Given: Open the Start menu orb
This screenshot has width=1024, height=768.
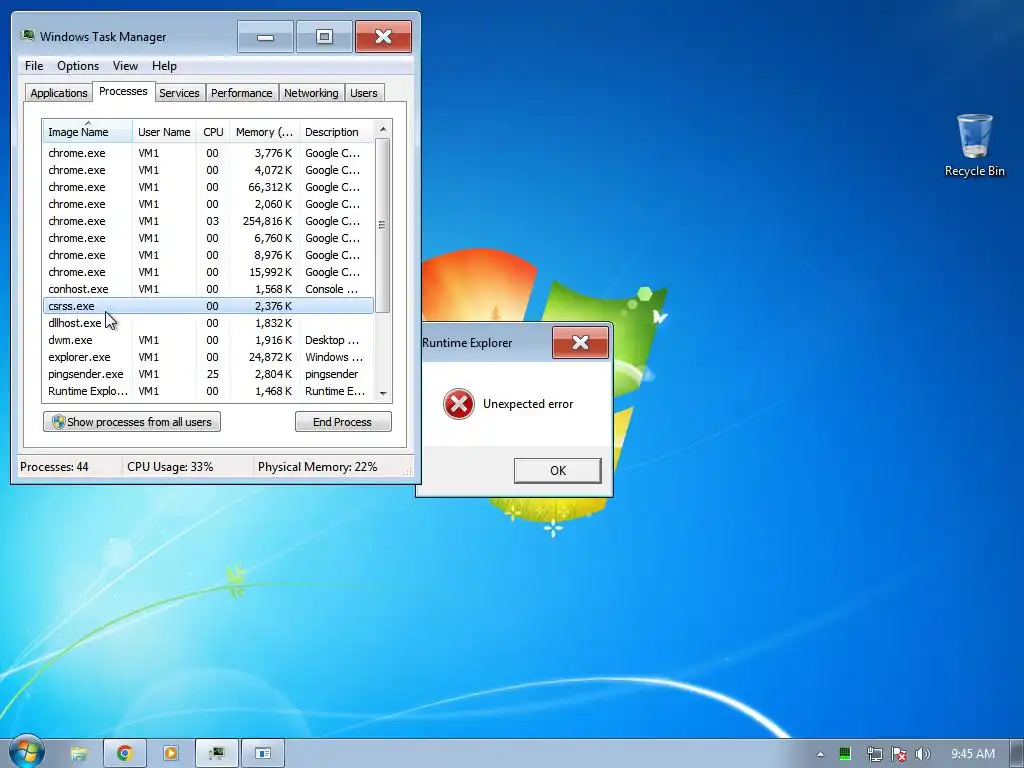Looking at the screenshot, I should point(26,752).
